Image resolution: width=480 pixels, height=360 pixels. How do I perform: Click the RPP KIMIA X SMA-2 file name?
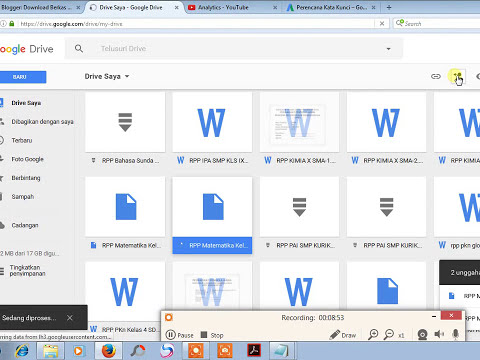coord(393,161)
